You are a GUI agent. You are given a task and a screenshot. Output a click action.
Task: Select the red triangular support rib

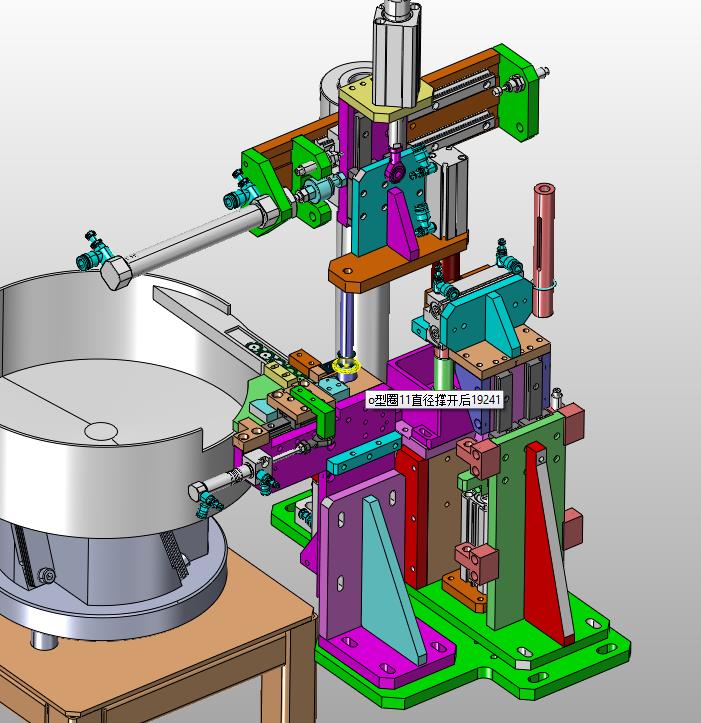[543, 544]
